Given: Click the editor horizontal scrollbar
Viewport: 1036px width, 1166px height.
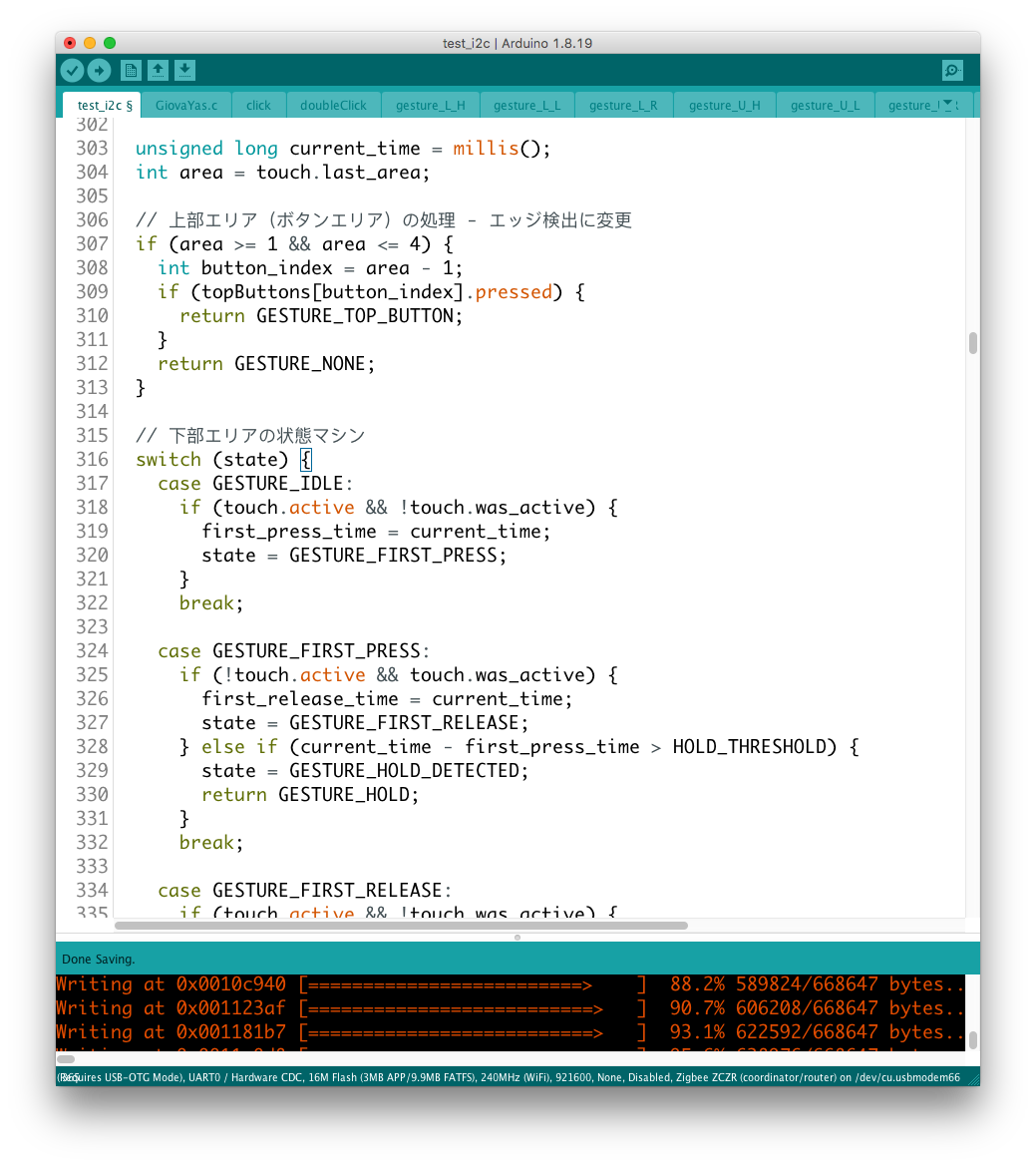Looking at the screenshot, I should pyautogui.click(x=401, y=926).
